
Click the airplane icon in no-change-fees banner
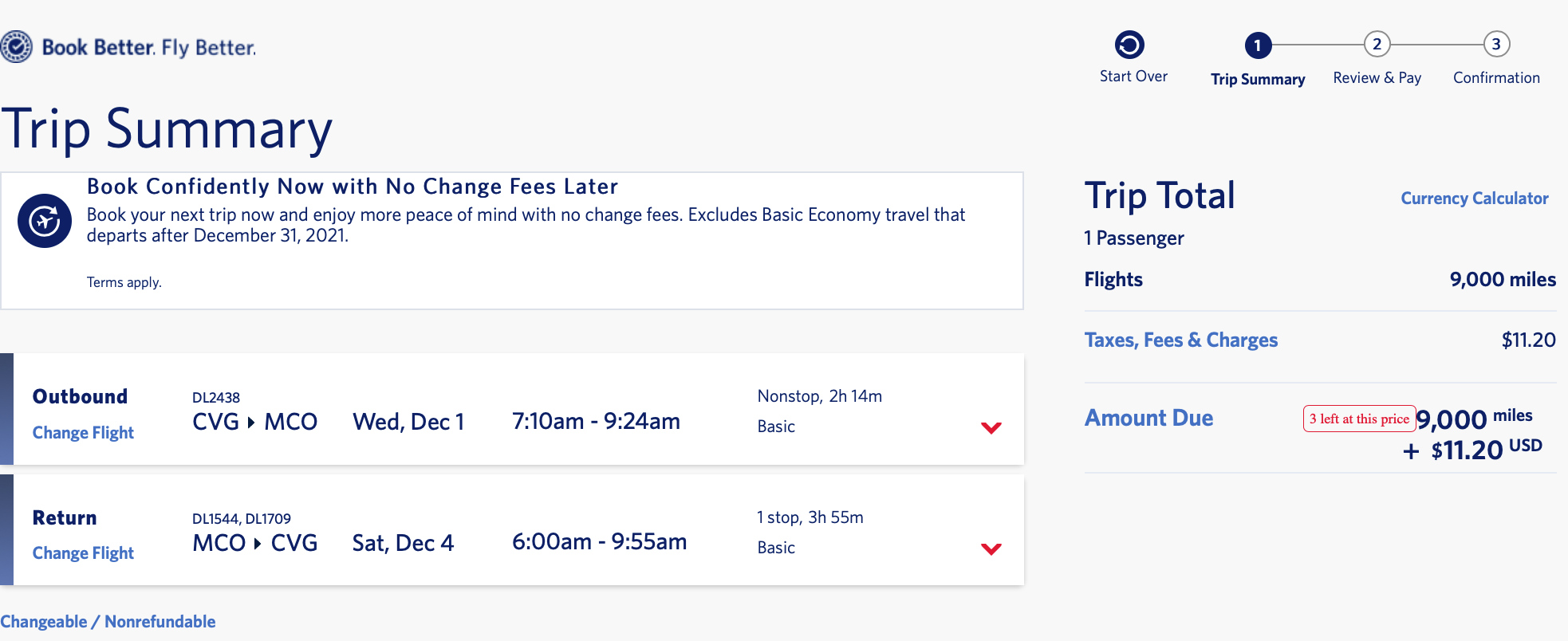pyautogui.click(x=45, y=221)
